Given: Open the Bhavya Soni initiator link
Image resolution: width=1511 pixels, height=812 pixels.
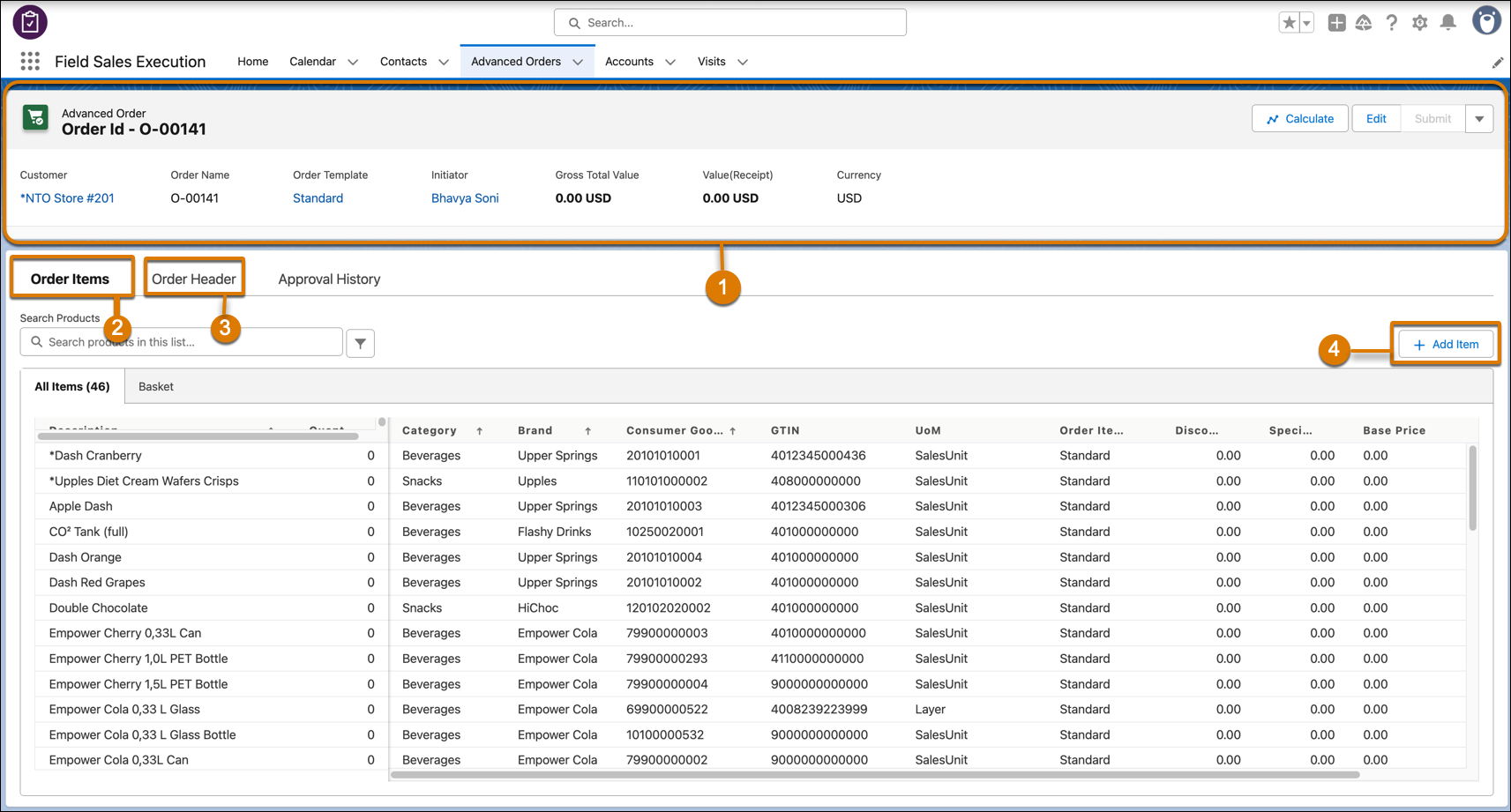Looking at the screenshot, I should coord(465,198).
